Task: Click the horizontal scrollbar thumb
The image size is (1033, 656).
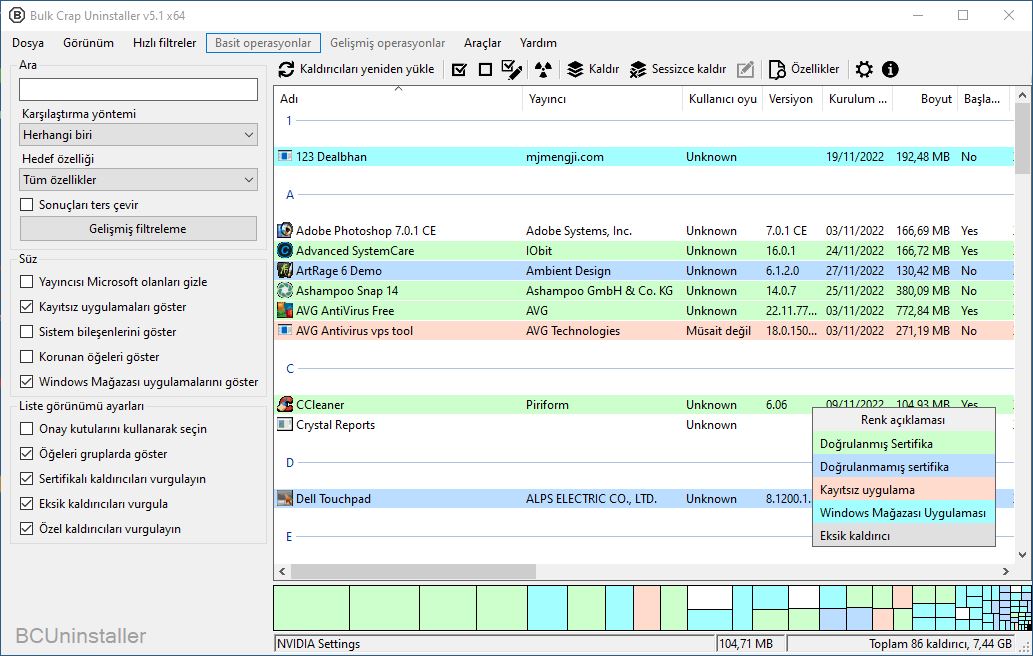Action: tap(413, 572)
